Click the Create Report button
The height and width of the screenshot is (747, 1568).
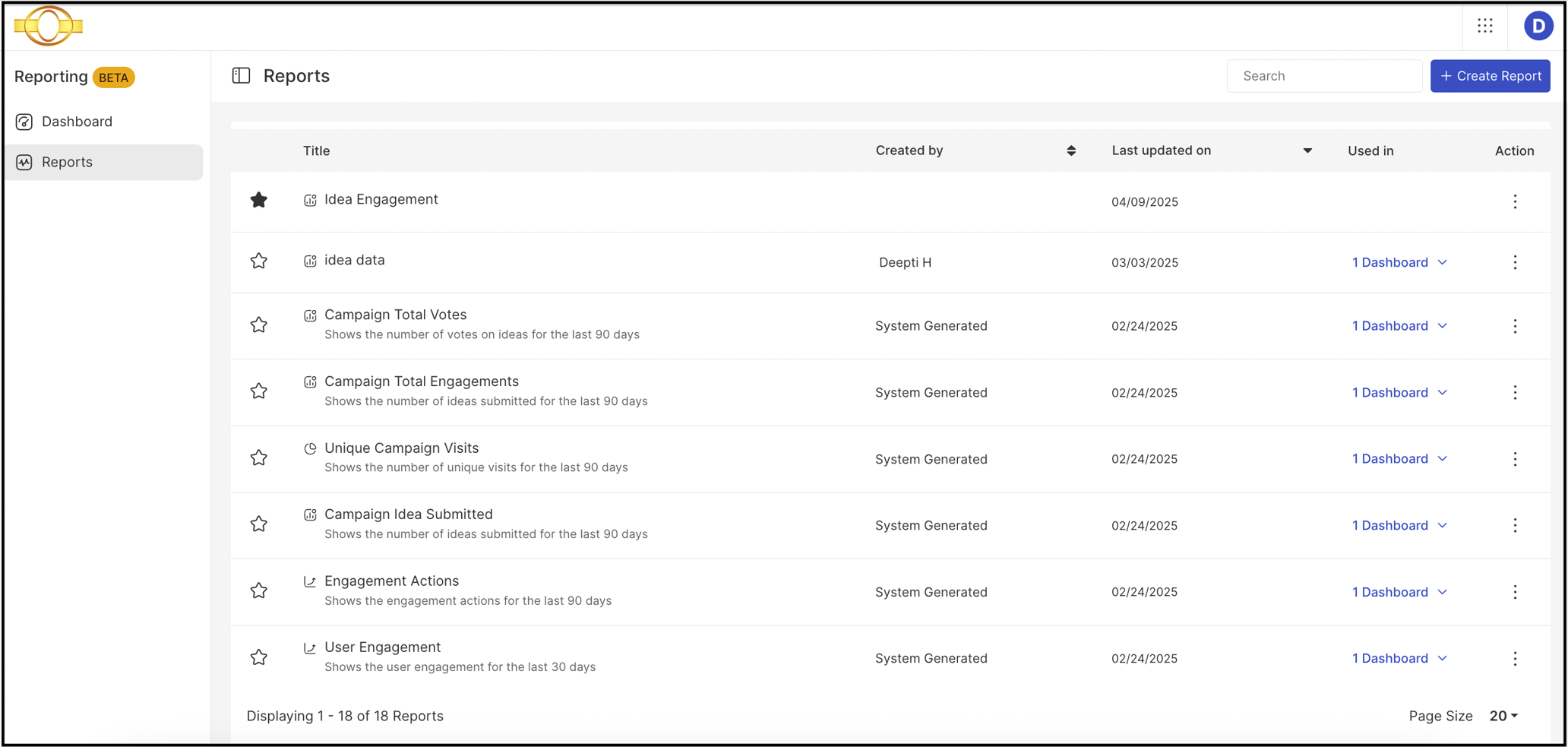point(1489,76)
